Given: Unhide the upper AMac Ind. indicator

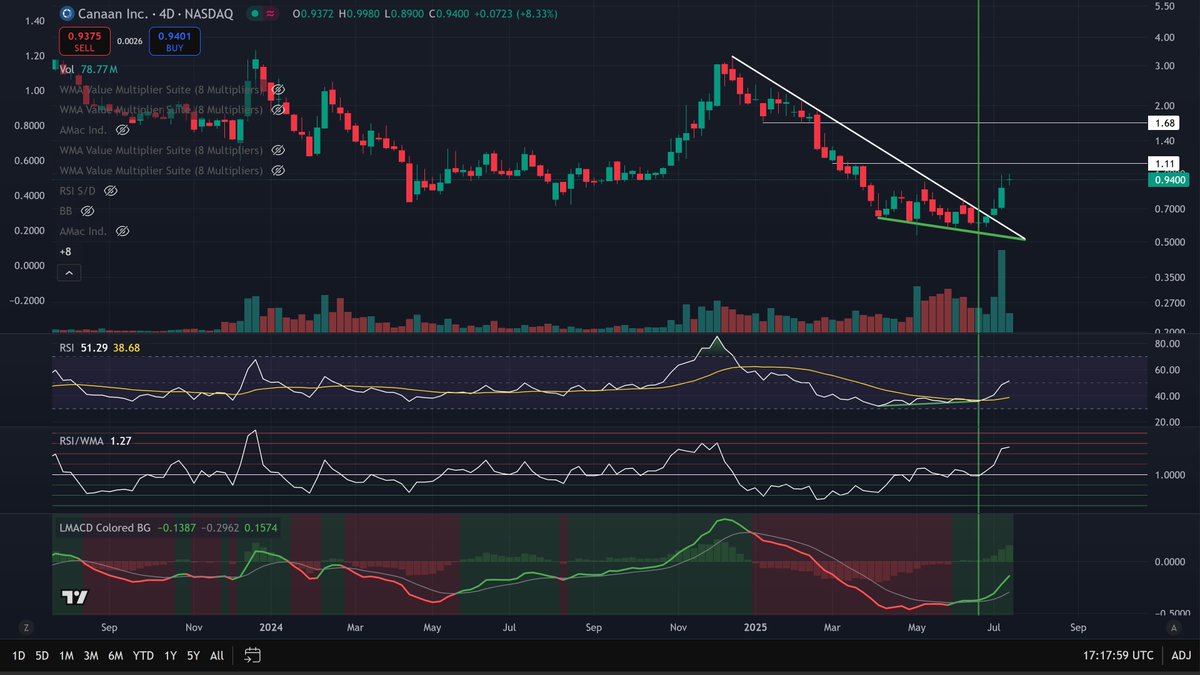Looking at the screenshot, I should (122, 130).
